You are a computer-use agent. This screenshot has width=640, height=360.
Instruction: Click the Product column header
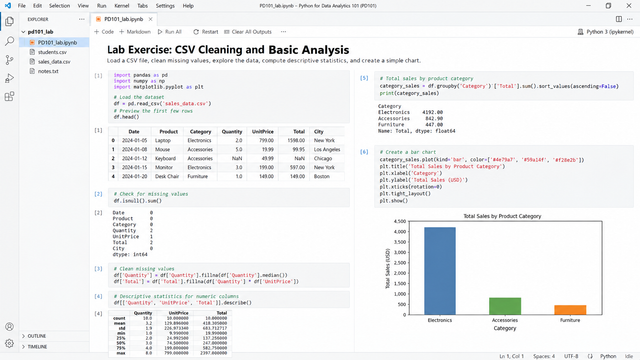click(169, 131)
